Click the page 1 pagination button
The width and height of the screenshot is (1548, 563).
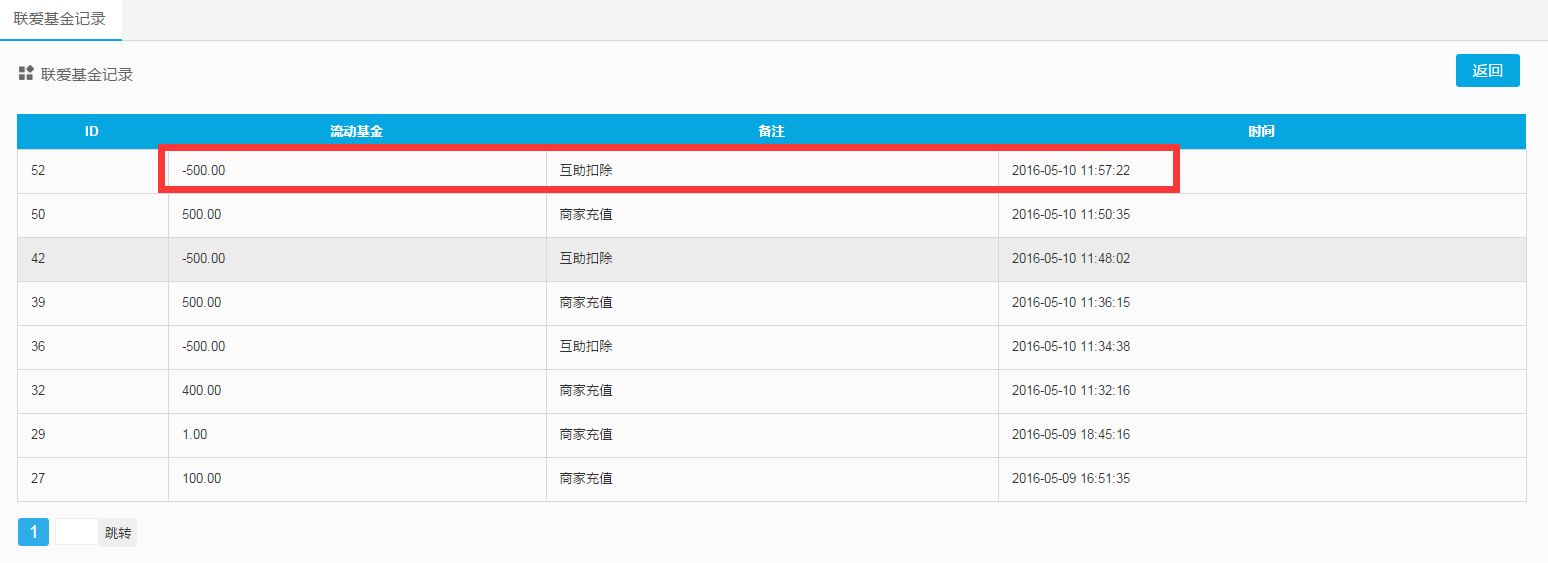point(33,532)
